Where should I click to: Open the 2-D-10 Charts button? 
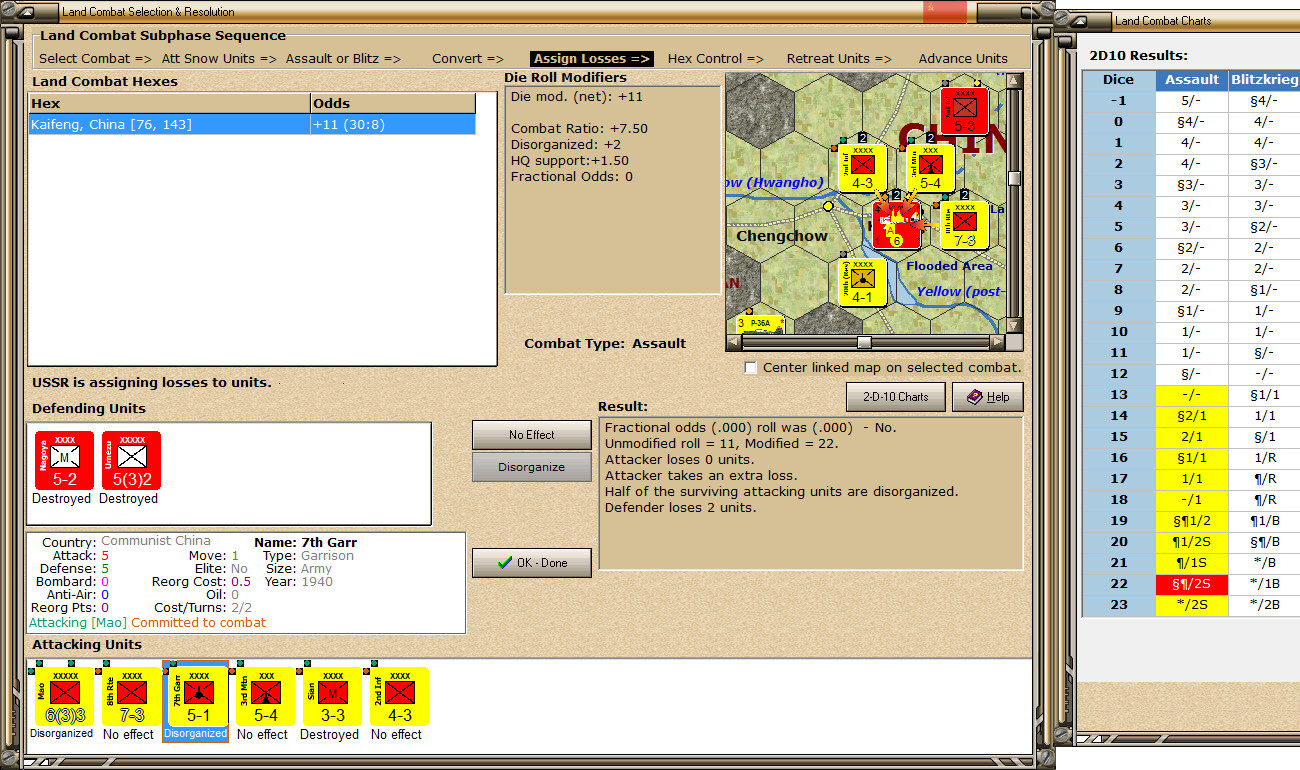(x=895, y=397)
